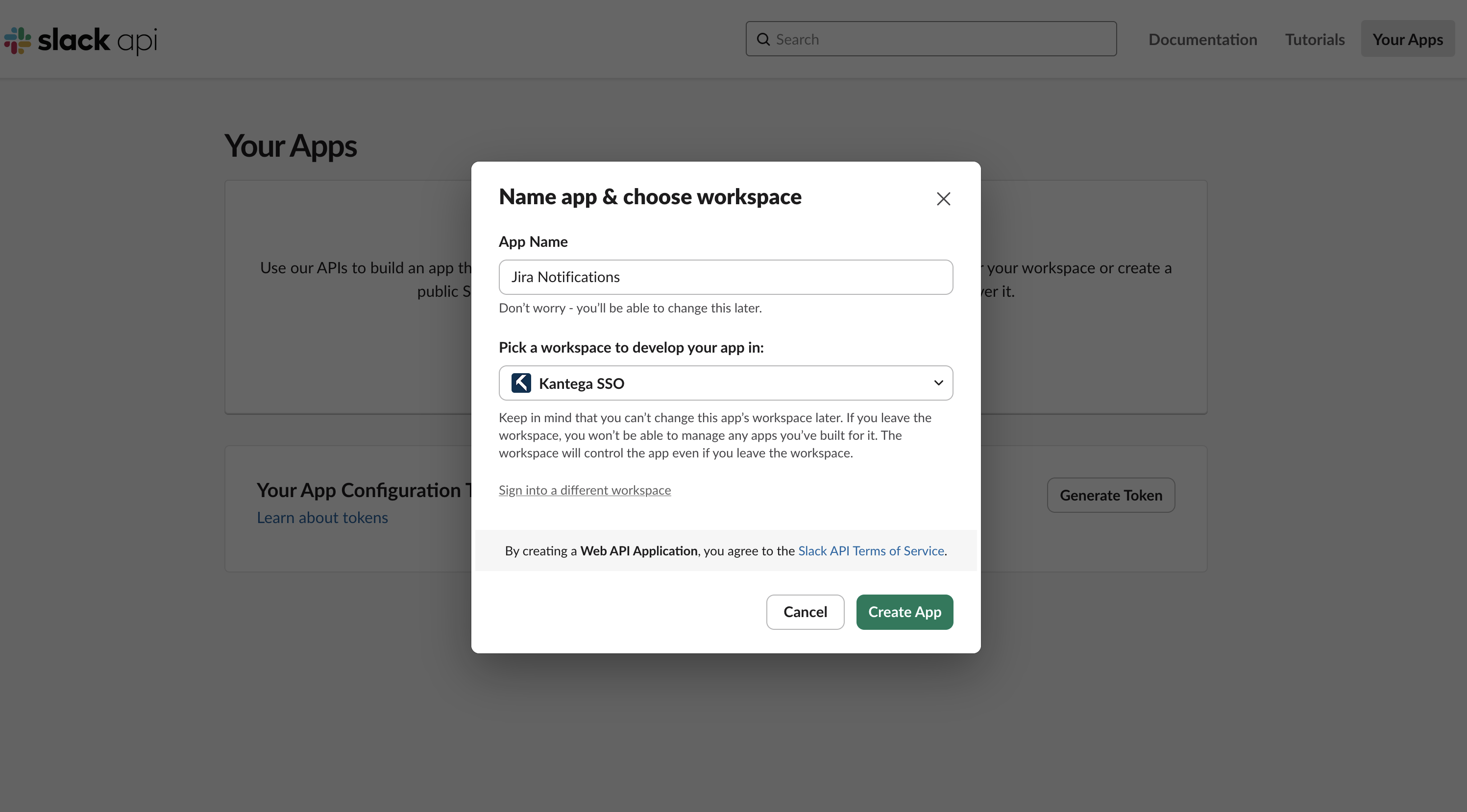Close the dialog with X icon

coord(943,198)
